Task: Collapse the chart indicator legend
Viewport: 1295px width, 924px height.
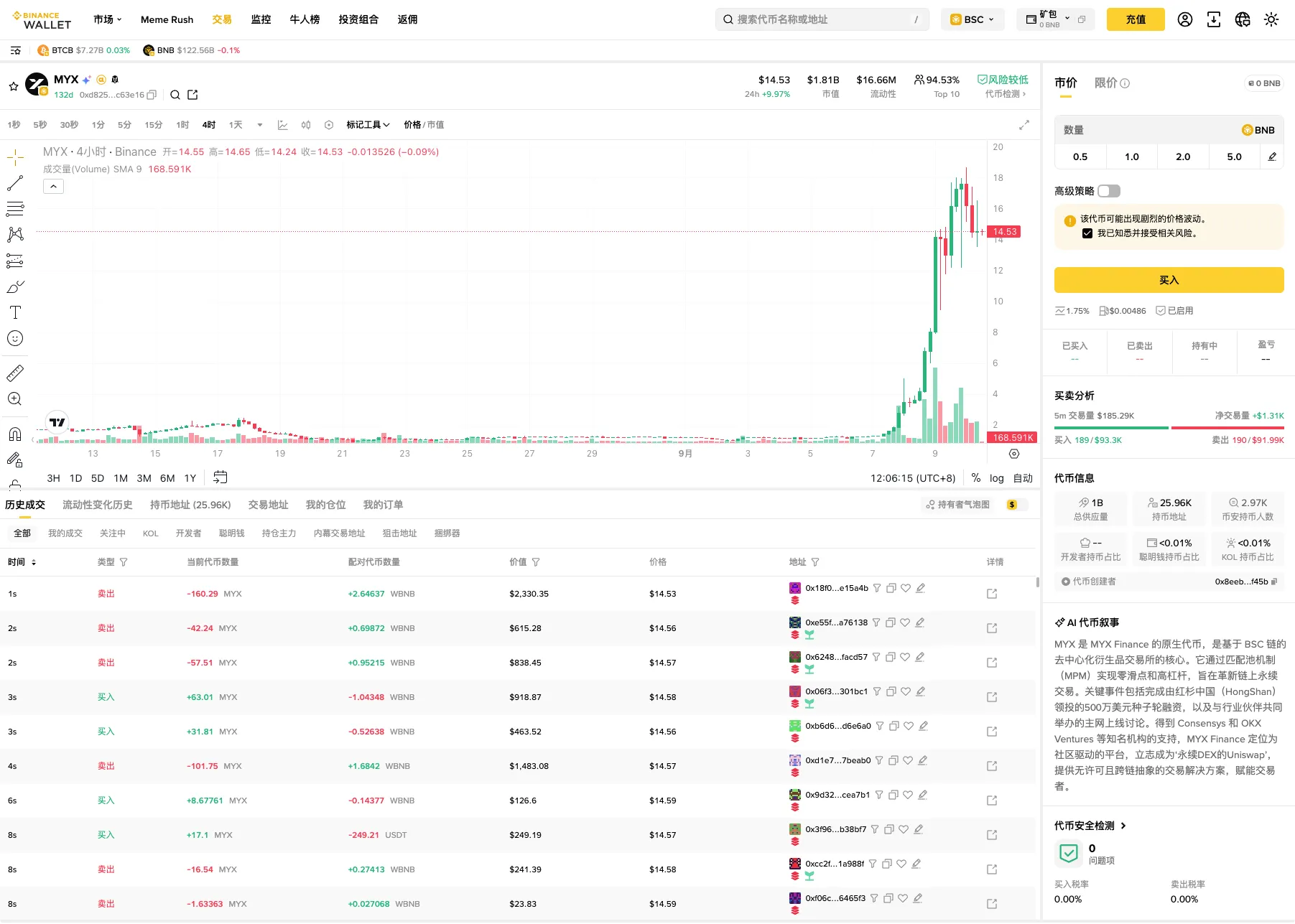Action: tap(53, 187)
